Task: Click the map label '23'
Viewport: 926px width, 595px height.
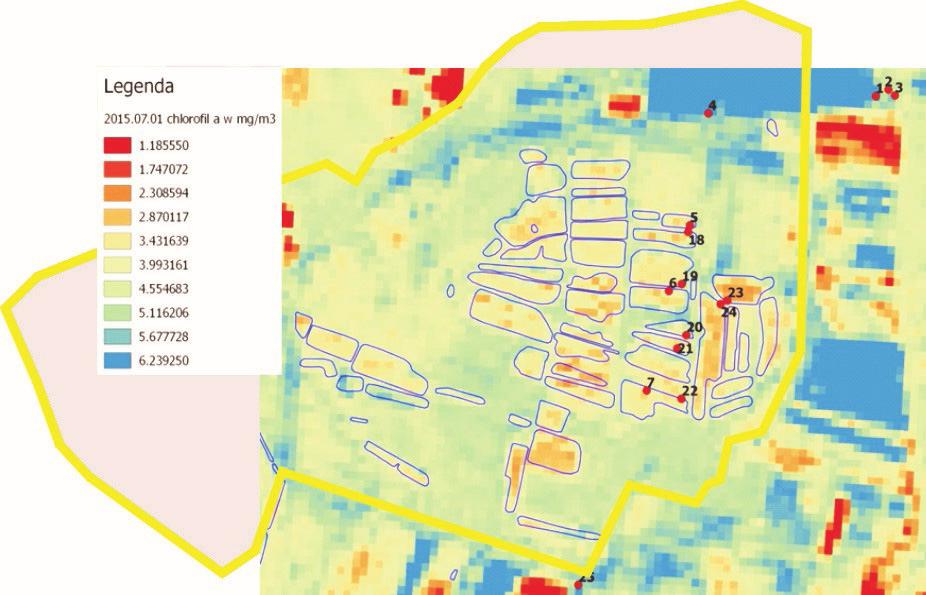Action: click(x=735, y=293)
